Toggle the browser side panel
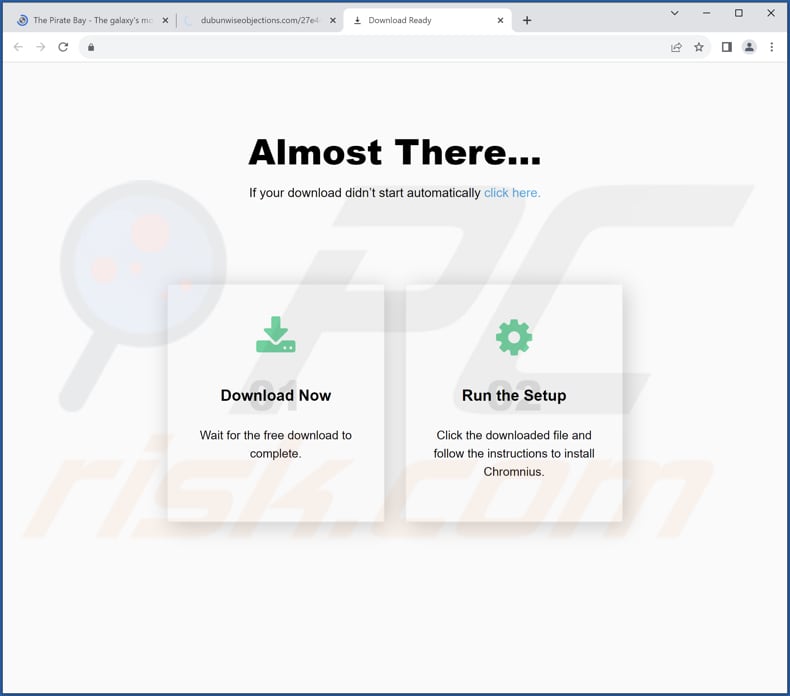The width and height of the screenshot is (790, 696). coord(727,47)
